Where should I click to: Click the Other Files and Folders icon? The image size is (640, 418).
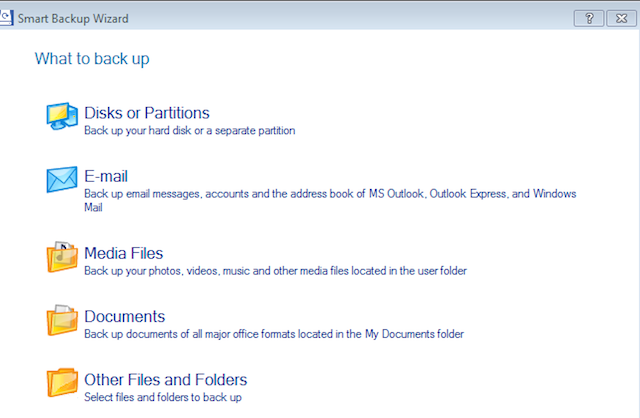[62, 383]
